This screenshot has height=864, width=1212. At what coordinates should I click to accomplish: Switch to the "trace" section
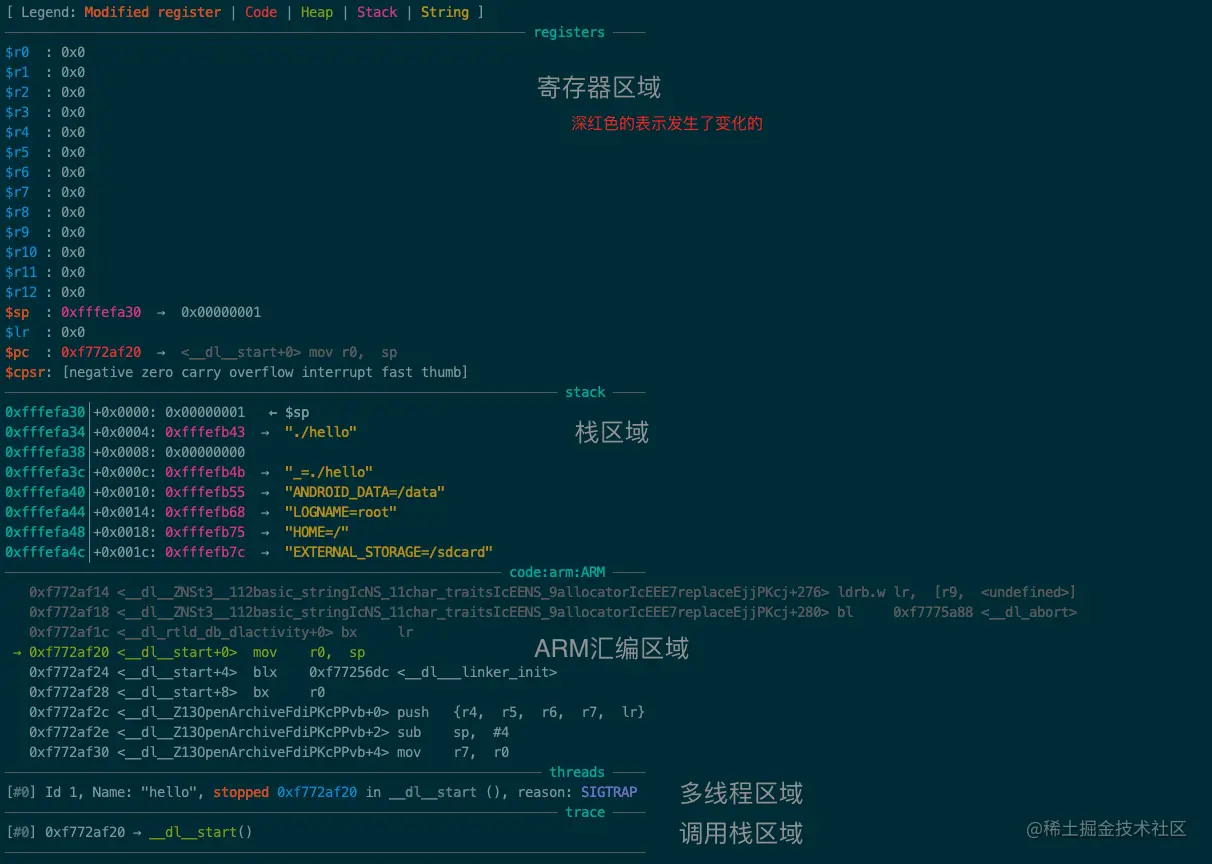[x=585, y=811]
